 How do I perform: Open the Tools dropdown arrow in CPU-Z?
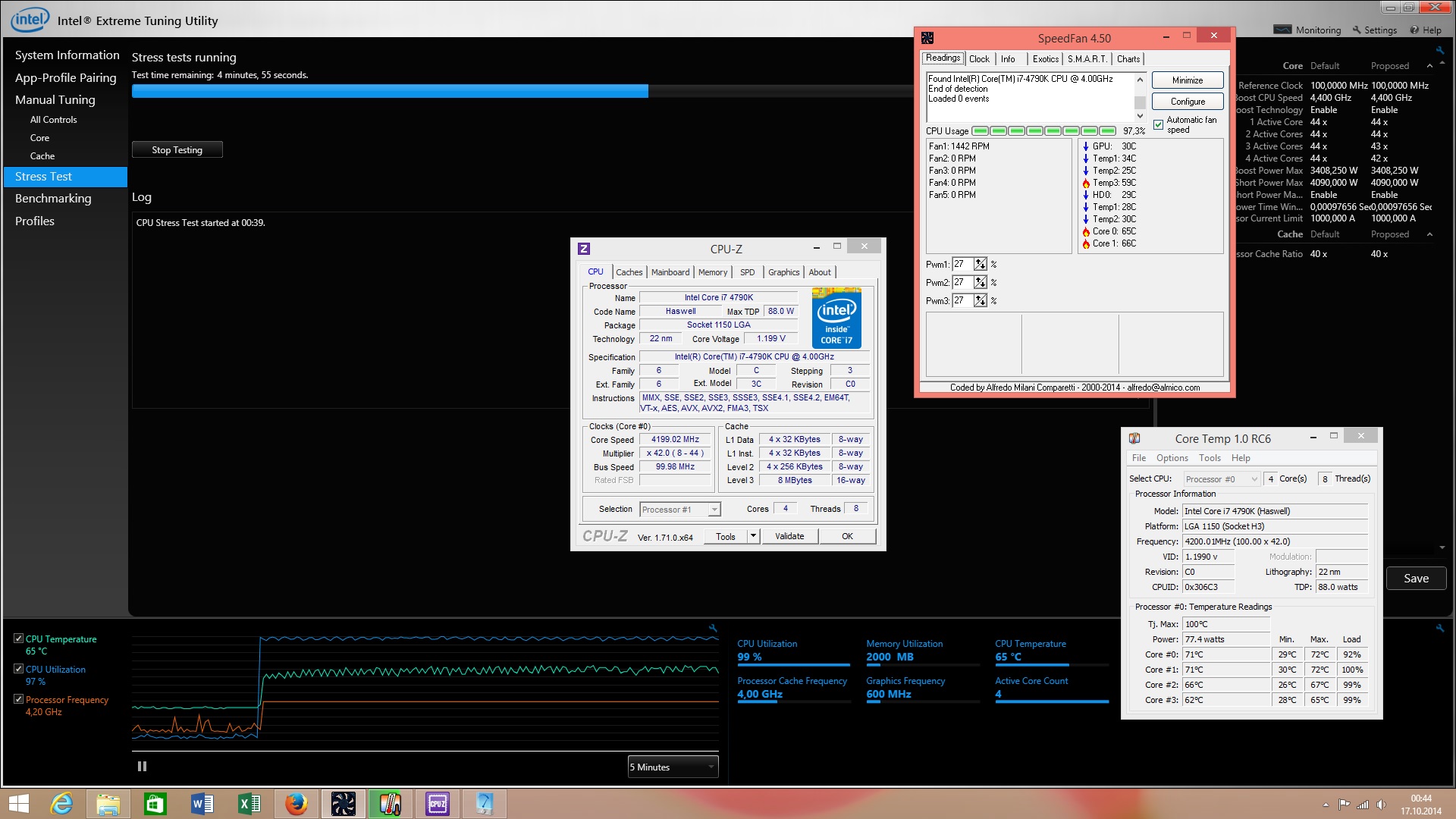pyautogui.click(x=753, y=536)
